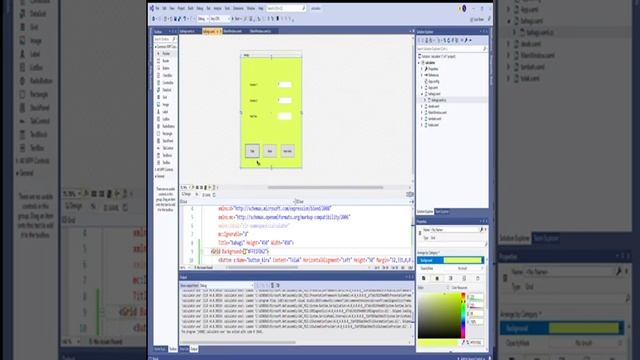Switch to the Team Explorer tab
This screenshot has height=360, width=640.
(442, 212)
